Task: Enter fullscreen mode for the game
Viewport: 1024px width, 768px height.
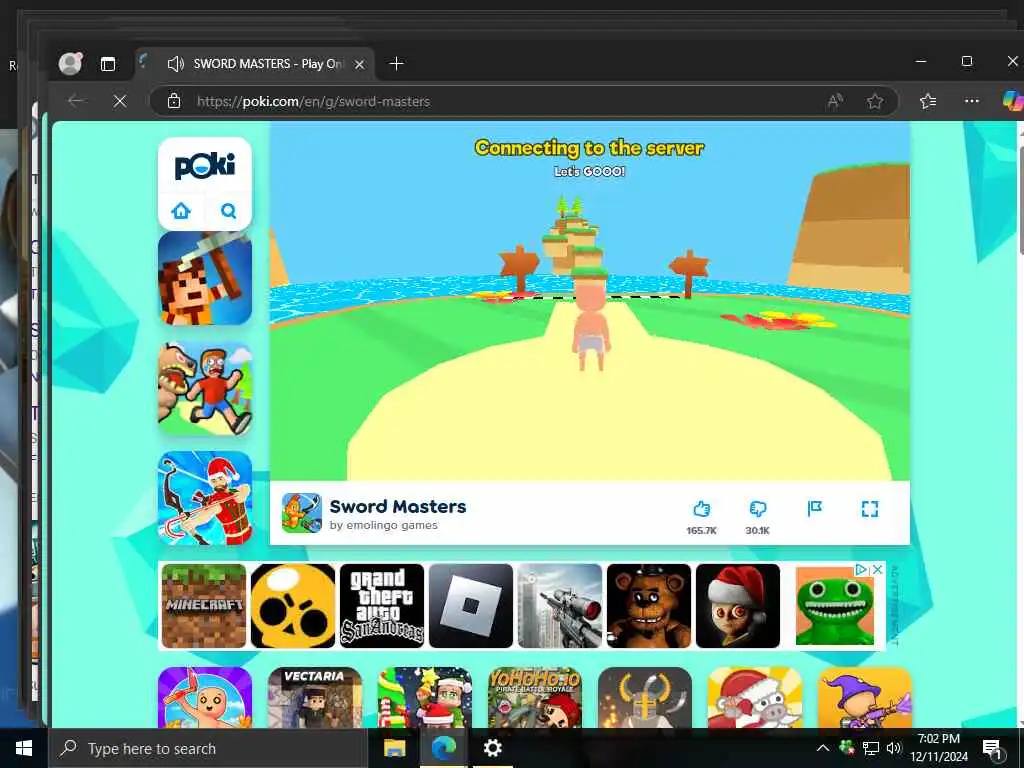Action: point(870,509)
